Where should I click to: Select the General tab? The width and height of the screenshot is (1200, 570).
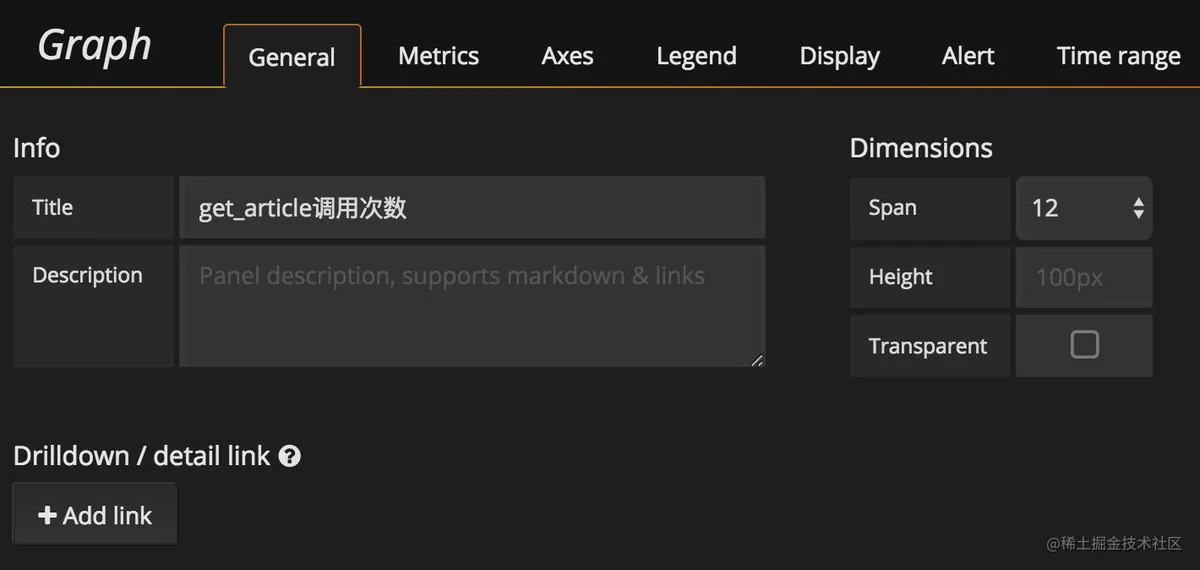[x=292, y=56]
